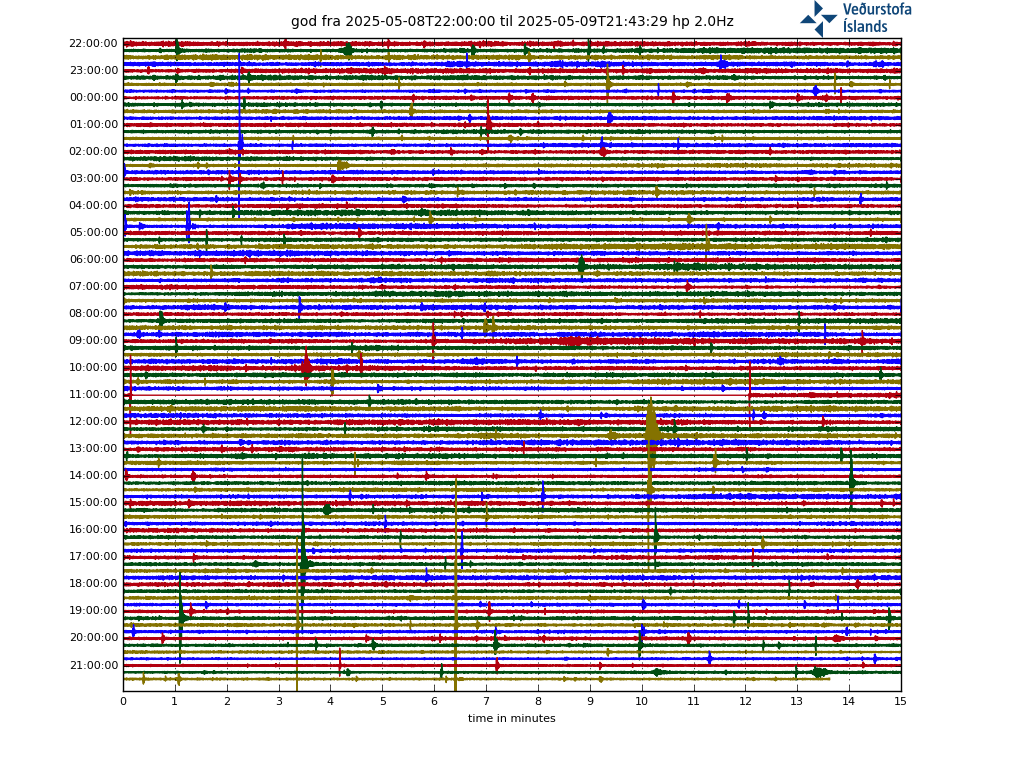Click the 00:00:00 time label
Image resolution: width=1024 pixels, height=768 pixels.
[93, 97]
